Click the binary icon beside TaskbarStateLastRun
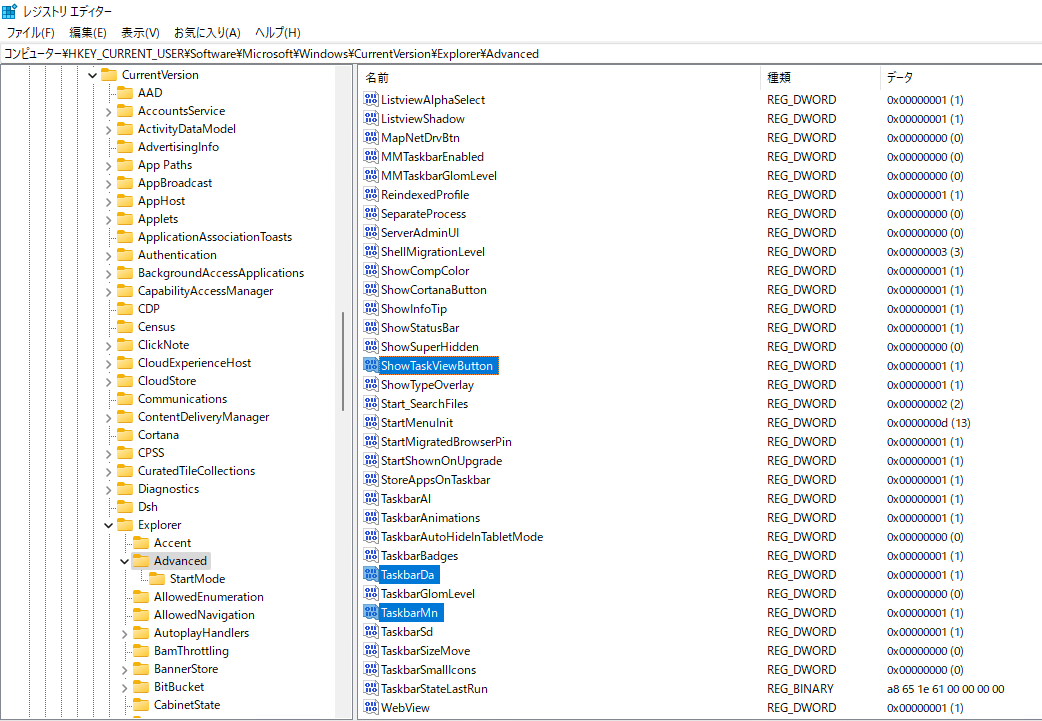 point(371,688)
